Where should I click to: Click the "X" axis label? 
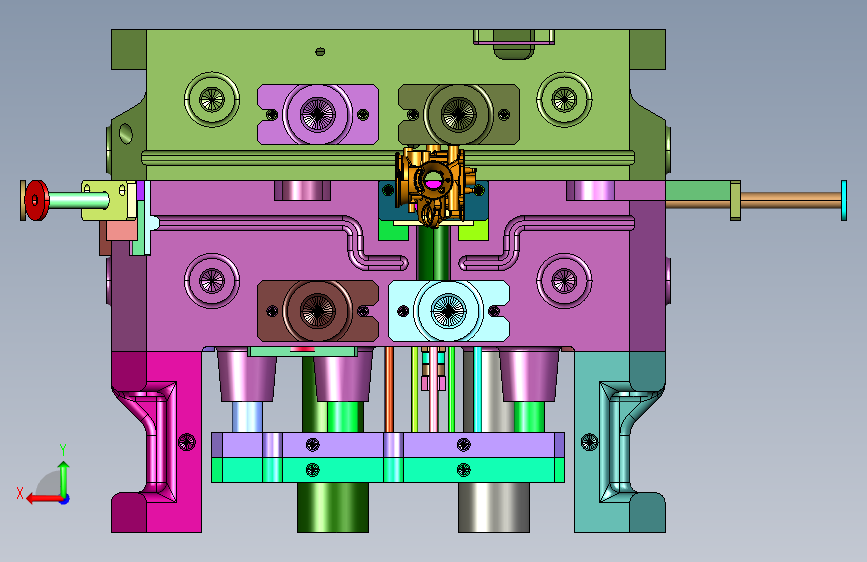(x=20, y=493)
